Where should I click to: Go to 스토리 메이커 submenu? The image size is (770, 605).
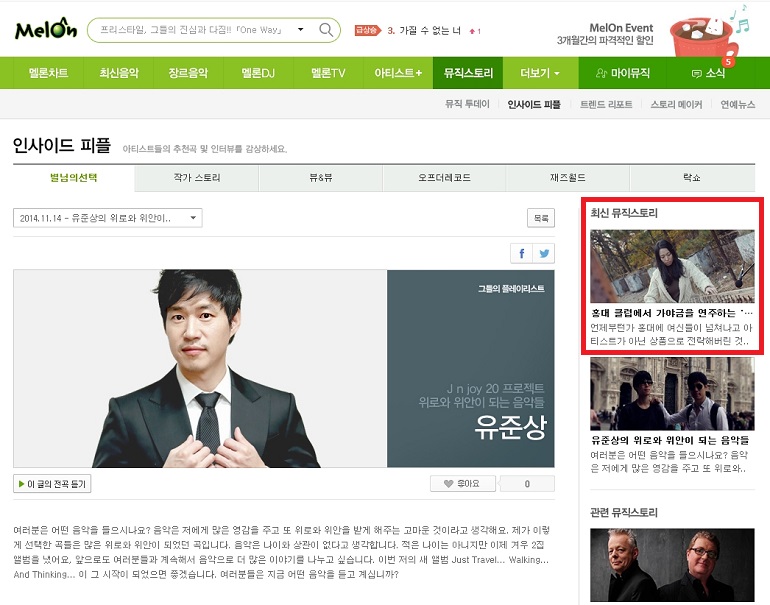(676, 104)
